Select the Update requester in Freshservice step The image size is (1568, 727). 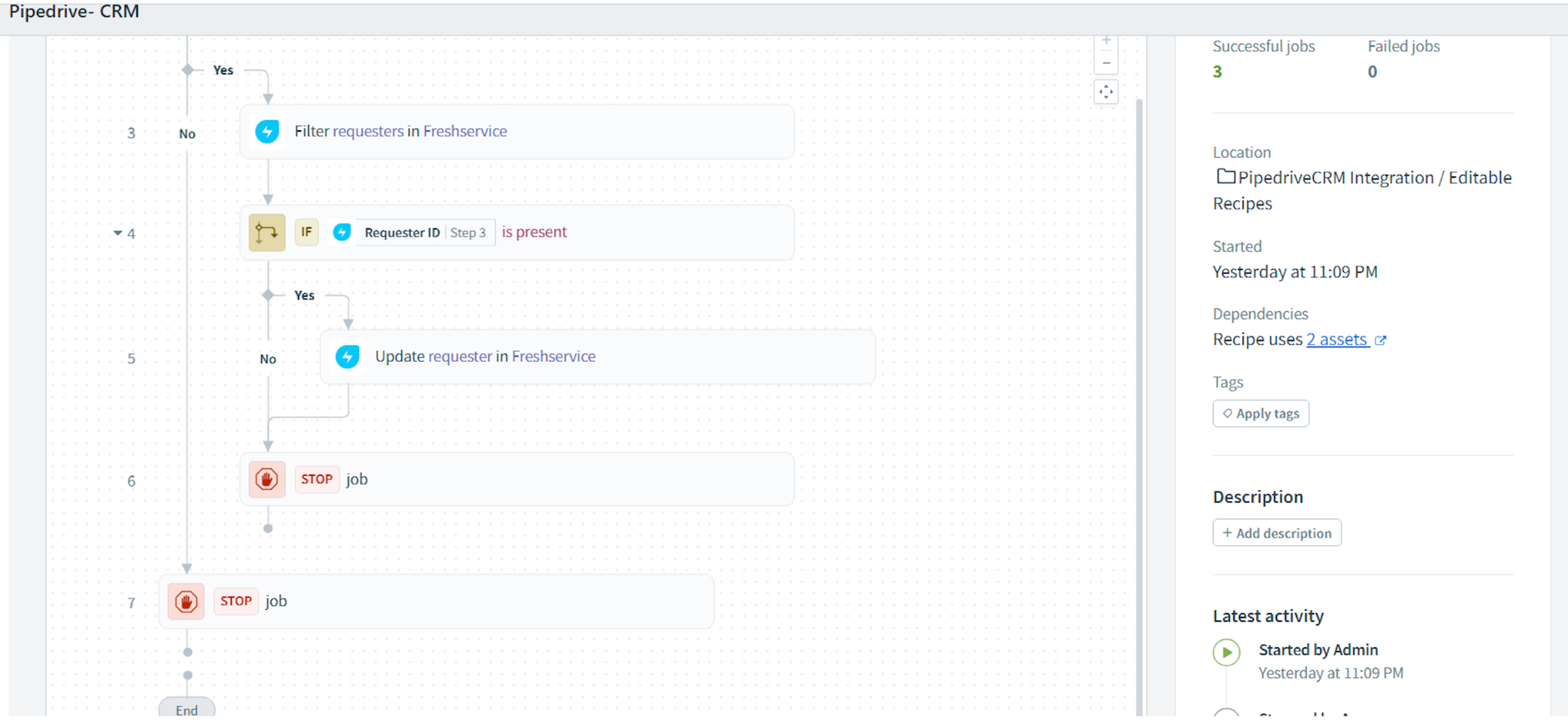pos(597,356)
